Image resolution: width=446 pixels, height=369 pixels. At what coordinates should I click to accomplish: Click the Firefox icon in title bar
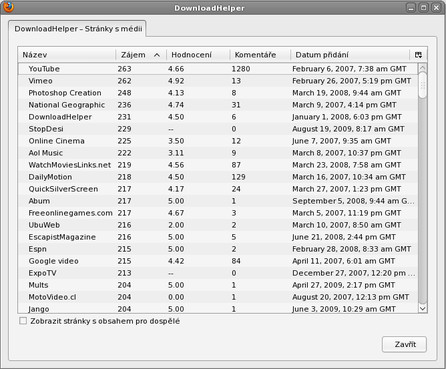(8, 6)
